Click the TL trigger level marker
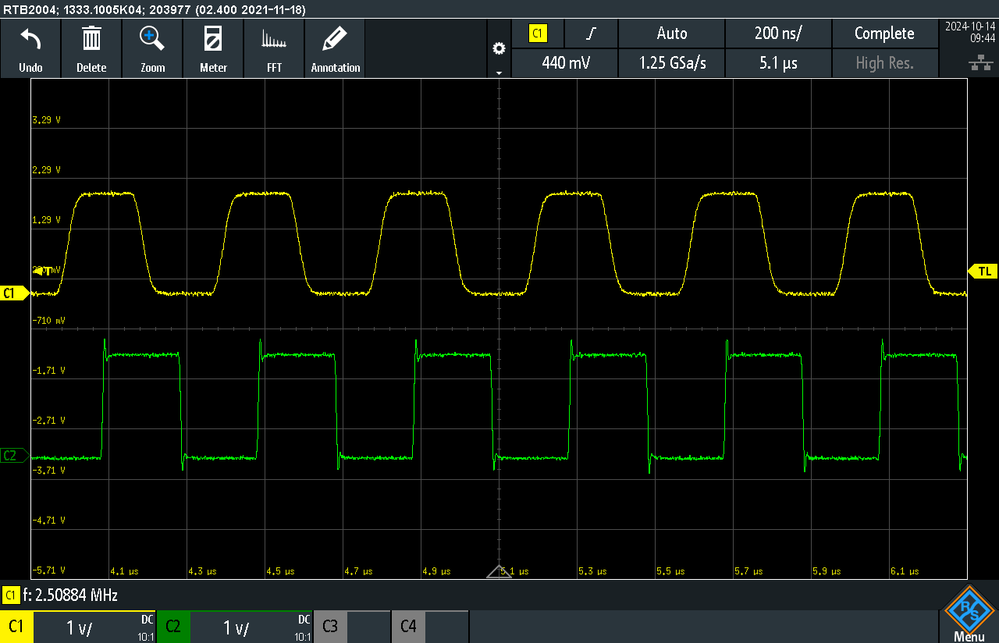The width and height of the screenshot is (999, 643). [x=983, y=271]
